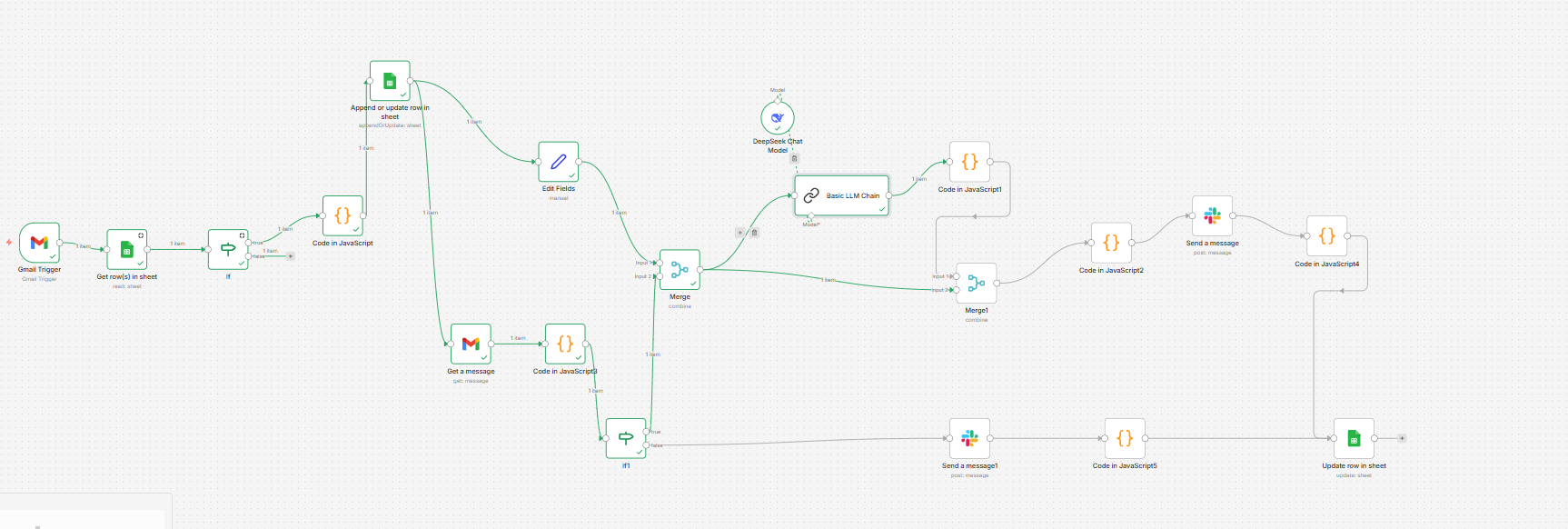
Task: Open the Basic LLM Chain node
Action: click(841, 195)
